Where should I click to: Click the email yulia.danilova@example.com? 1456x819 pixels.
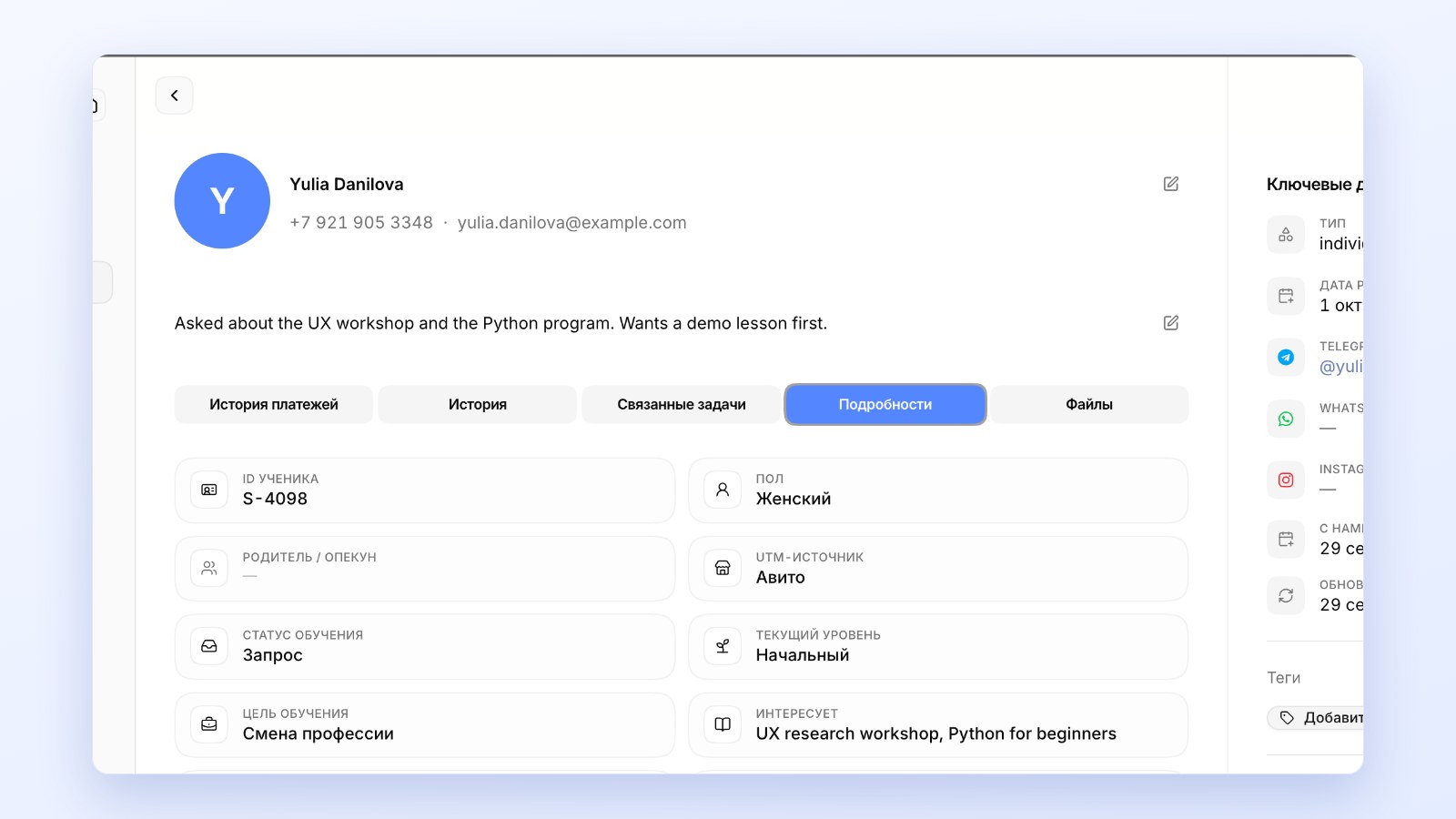(x=571, y=223)
